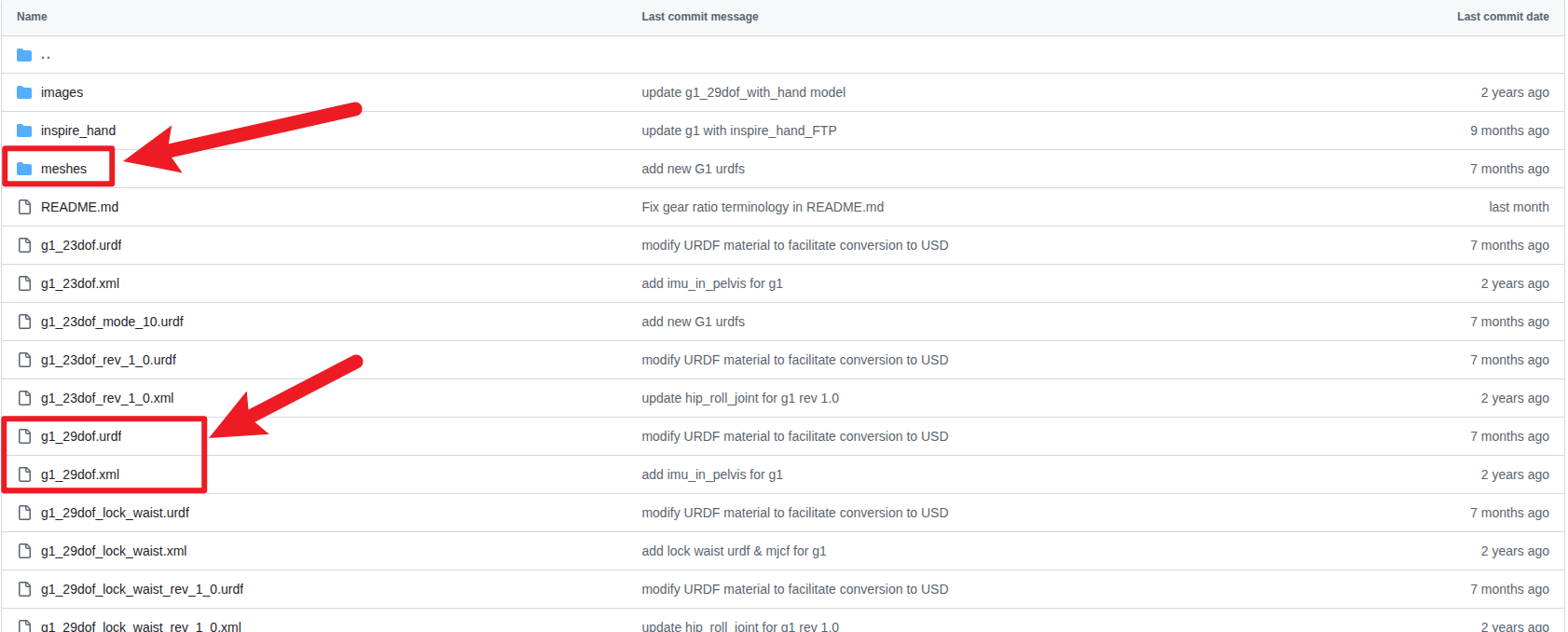Viewport: 1568px width, 632px height.
Task: Click the inspire_hand folder icon
Action: [x=24, y=131]
